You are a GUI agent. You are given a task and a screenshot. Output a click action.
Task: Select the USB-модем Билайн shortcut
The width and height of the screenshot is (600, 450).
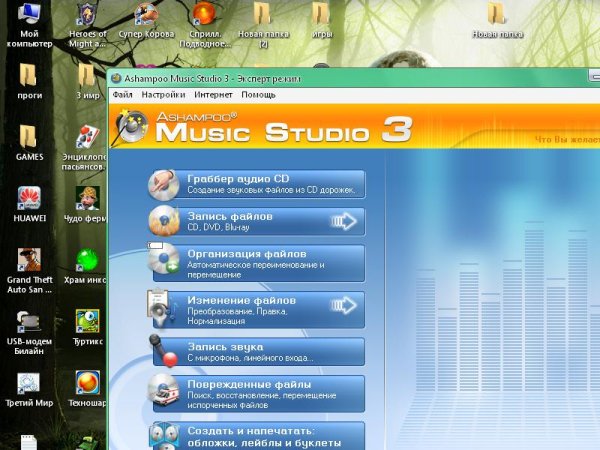click(x=29, y=332)
